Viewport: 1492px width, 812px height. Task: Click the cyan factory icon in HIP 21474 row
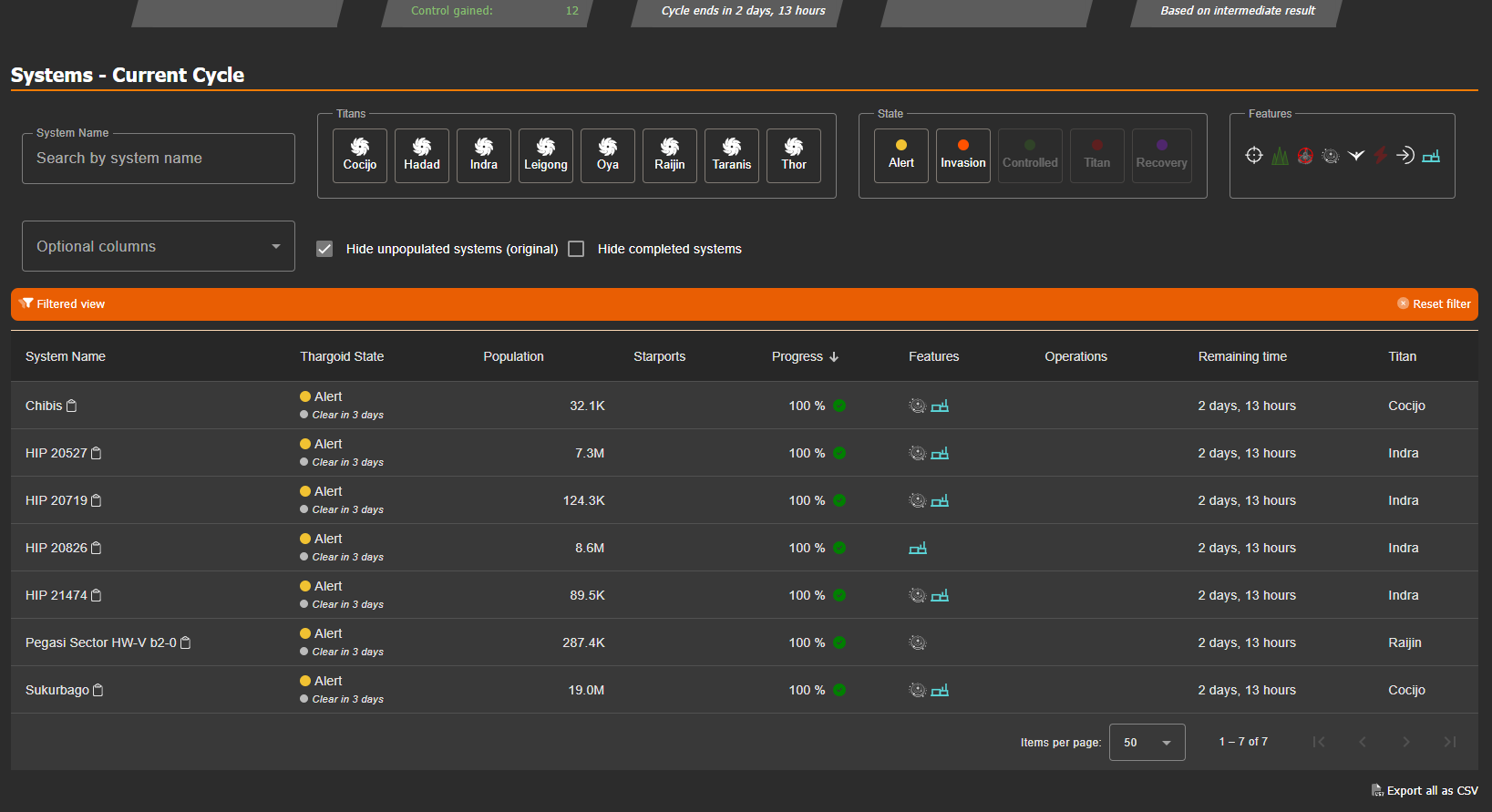pyautogui.click(x=940, y=595)
